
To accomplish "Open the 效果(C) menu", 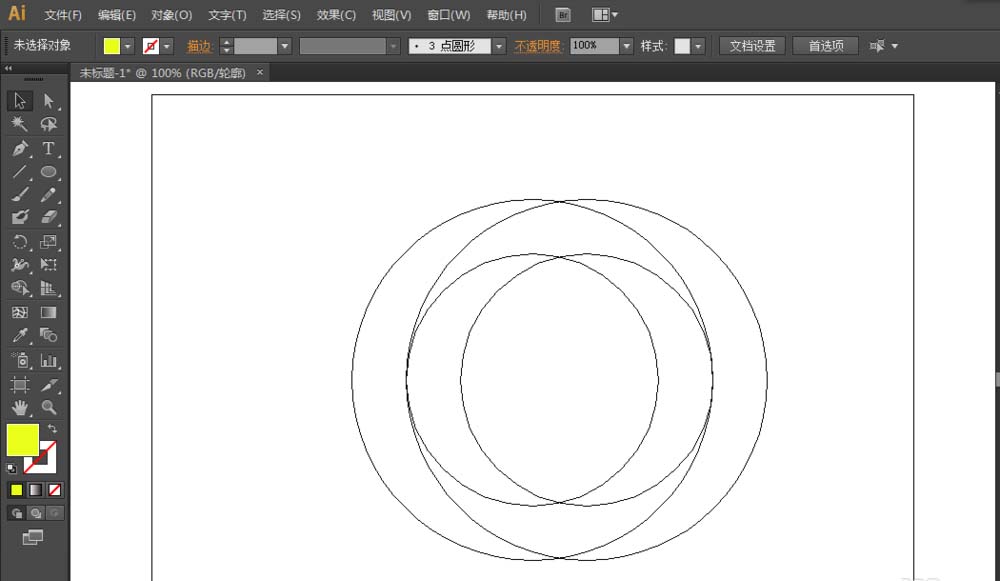I will pyautogui.click(x=335, y=15).
